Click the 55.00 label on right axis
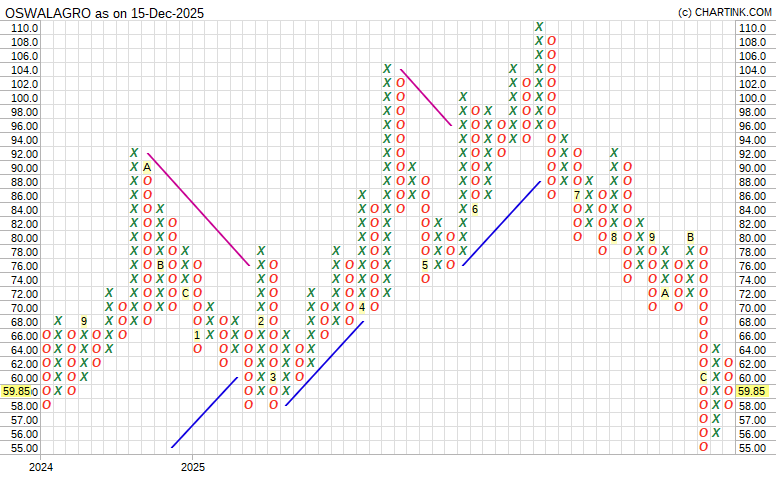This screenshot has height=484, width=778. click(751, 448)
